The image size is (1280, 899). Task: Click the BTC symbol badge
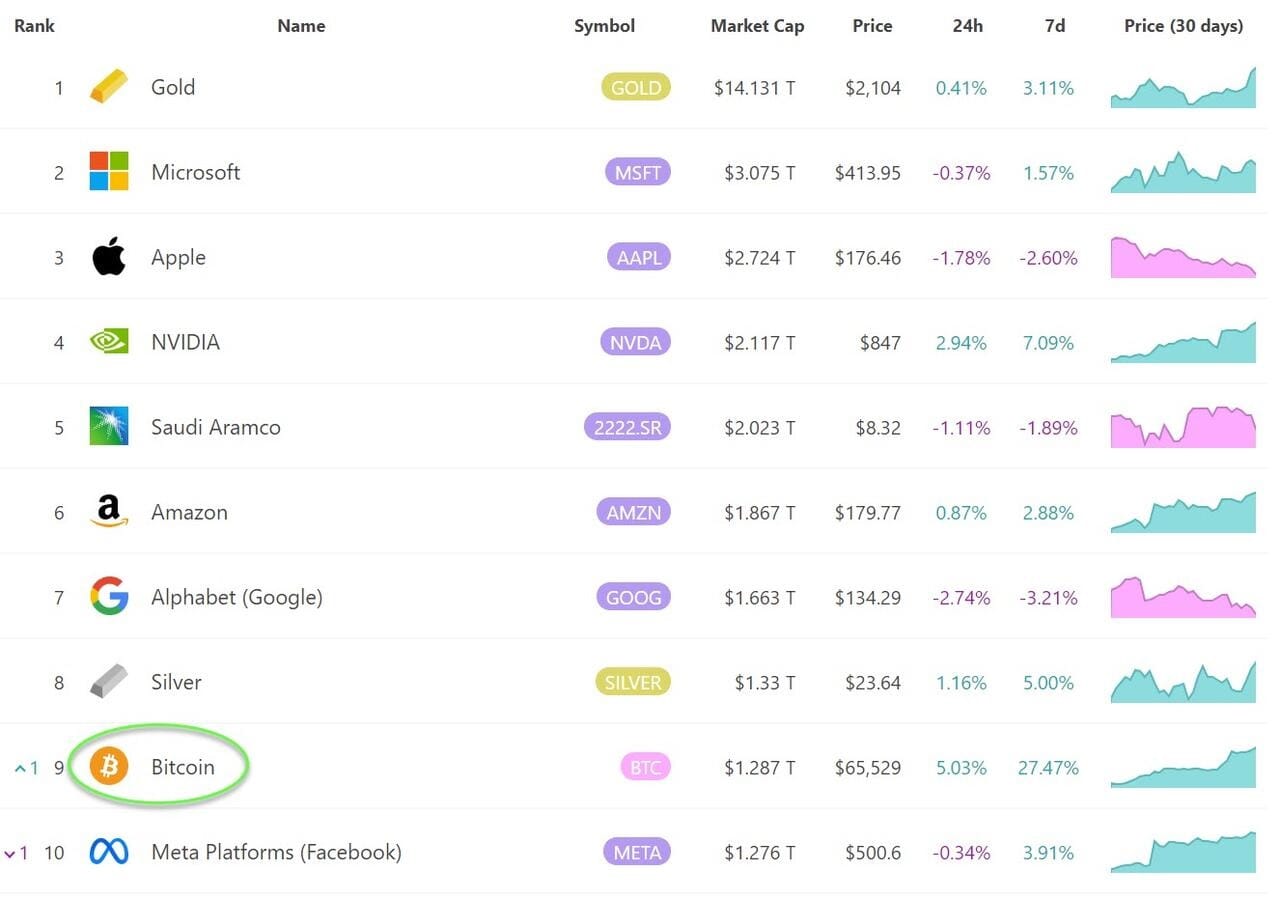tap(645, 767)
